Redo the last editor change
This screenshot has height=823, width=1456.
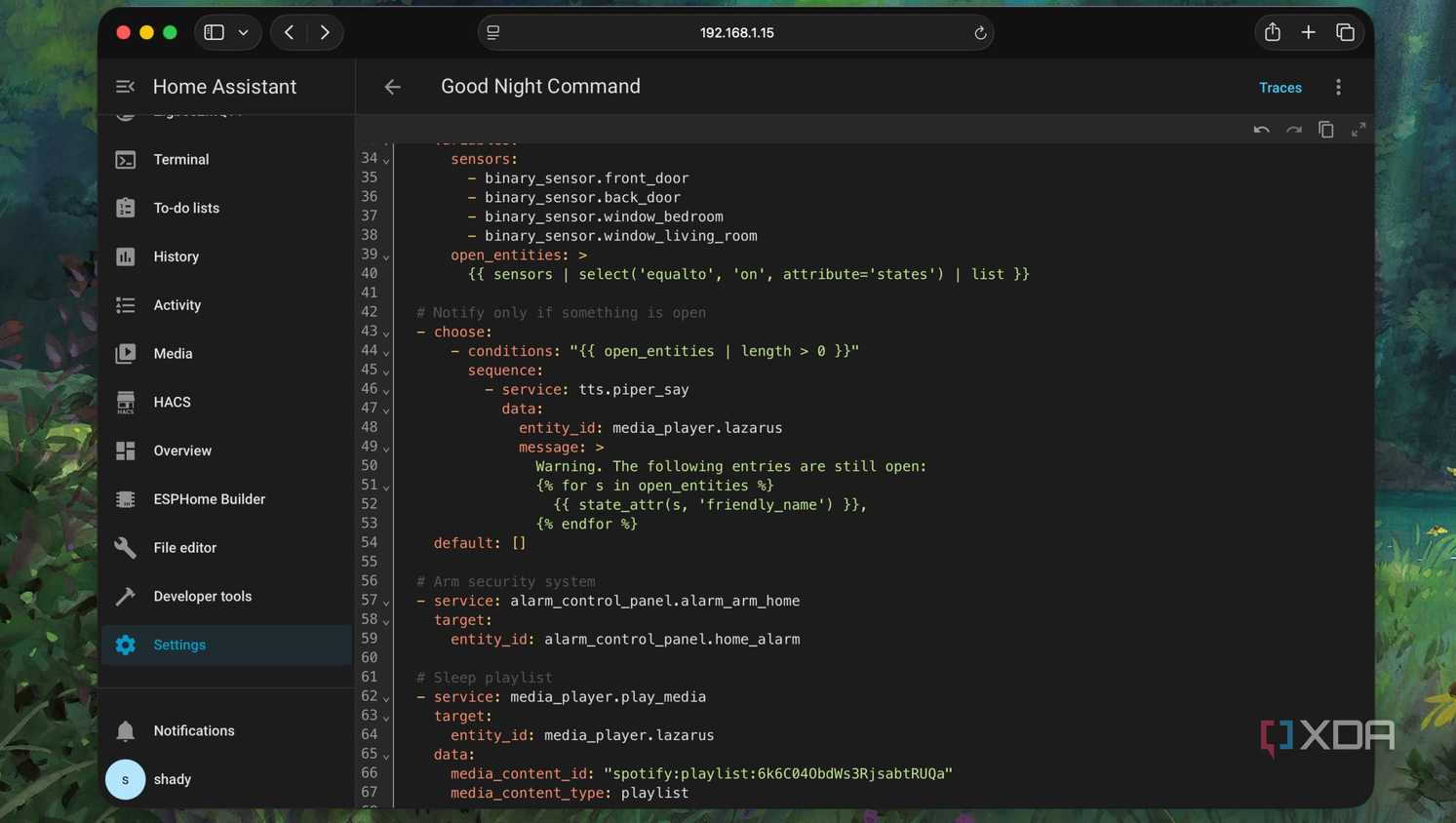(1293, 130)
